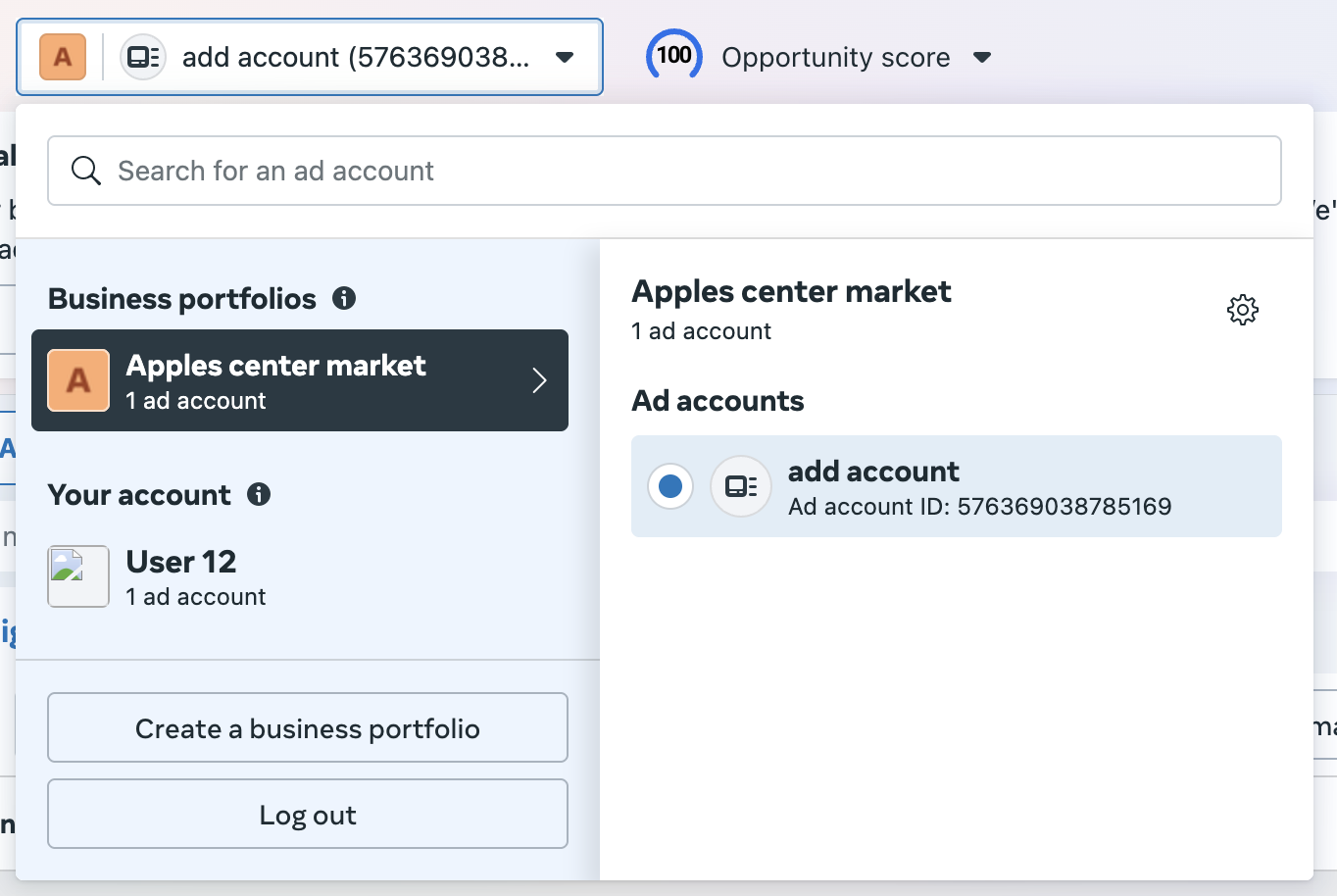Viewport: 1337px width, 896px height.
Task: Click the ad account icon next to add account
Action: (741, 486)
